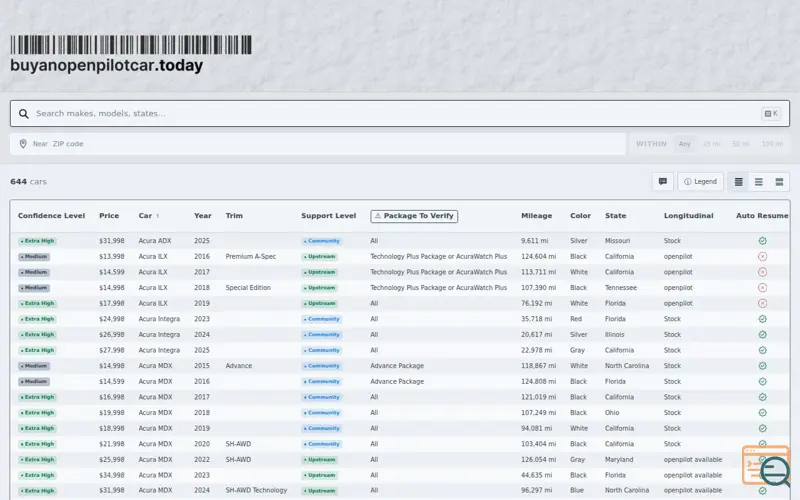The image size is (800, 500).
Task: Sort by the Support Level column
Action: pos(329,216)
